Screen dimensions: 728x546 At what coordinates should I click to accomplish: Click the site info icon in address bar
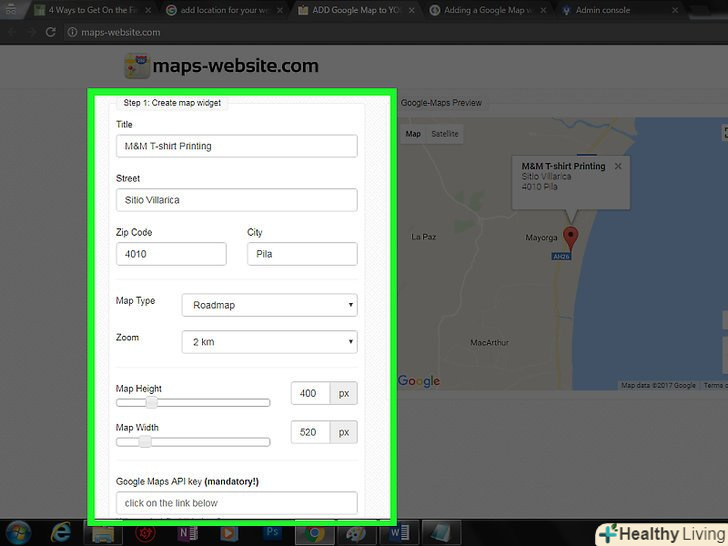click(72, 32)
